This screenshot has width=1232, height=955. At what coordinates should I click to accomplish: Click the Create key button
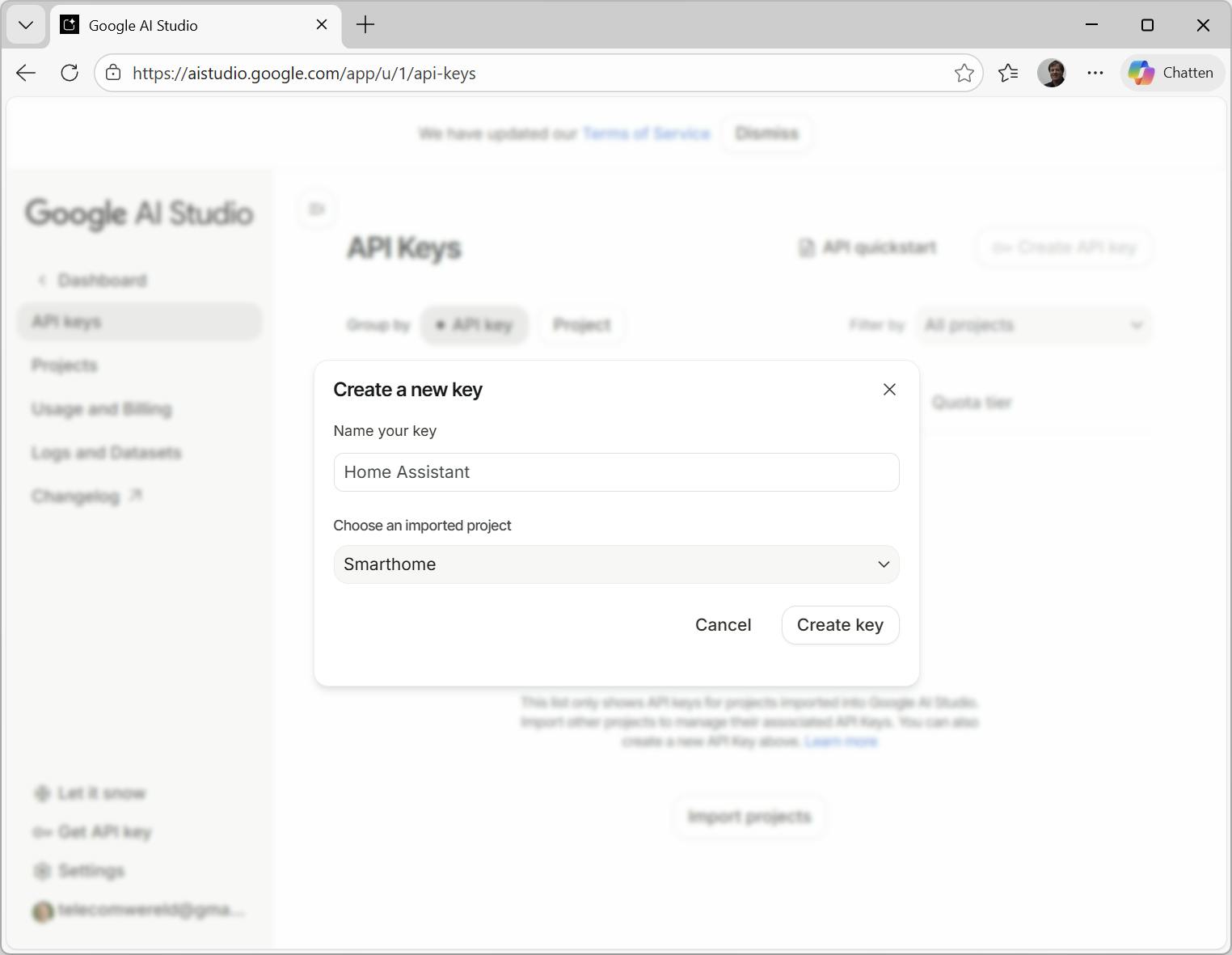[x=840, y=625]
